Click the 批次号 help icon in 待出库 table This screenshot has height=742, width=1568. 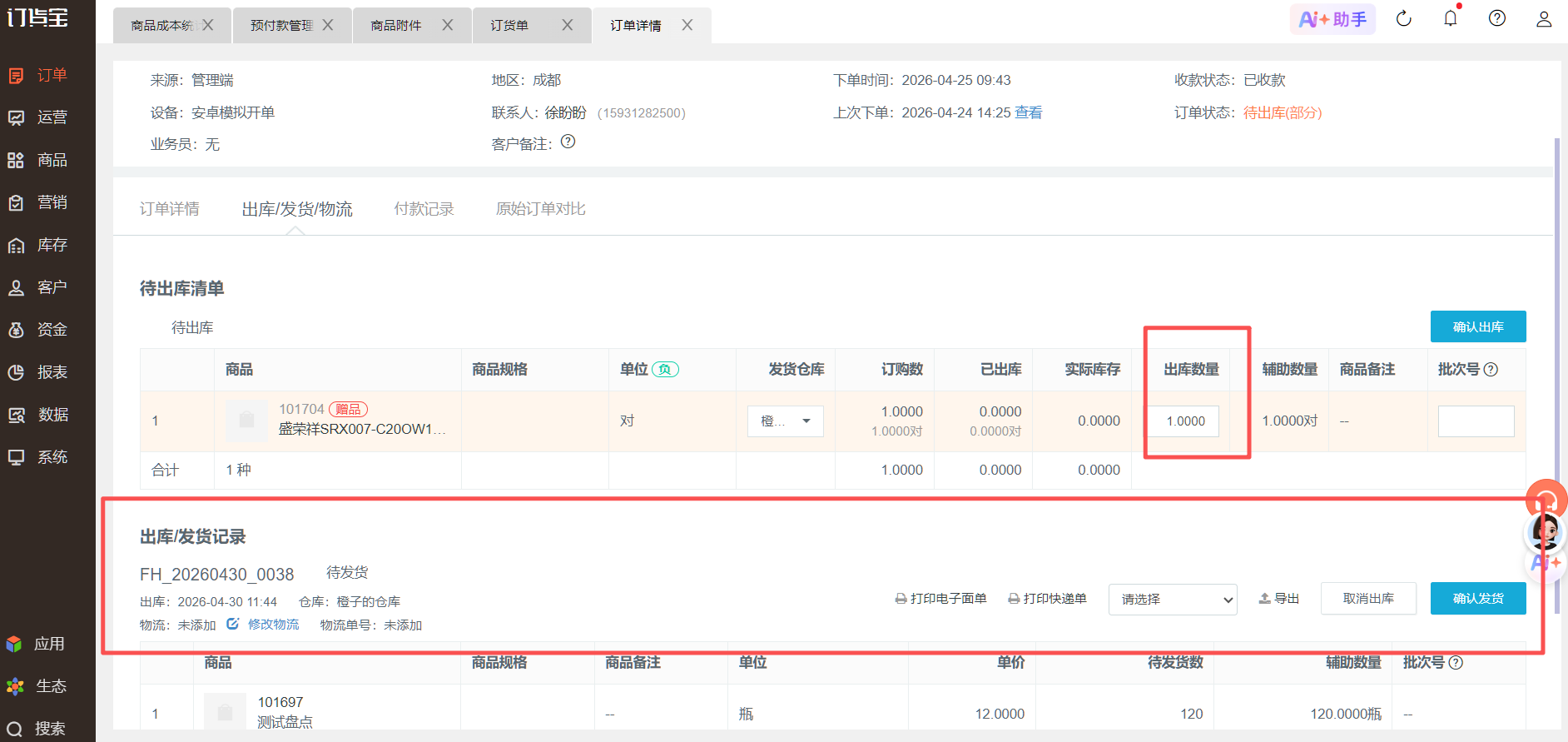pyautogui.click(x=1491, y=370)
